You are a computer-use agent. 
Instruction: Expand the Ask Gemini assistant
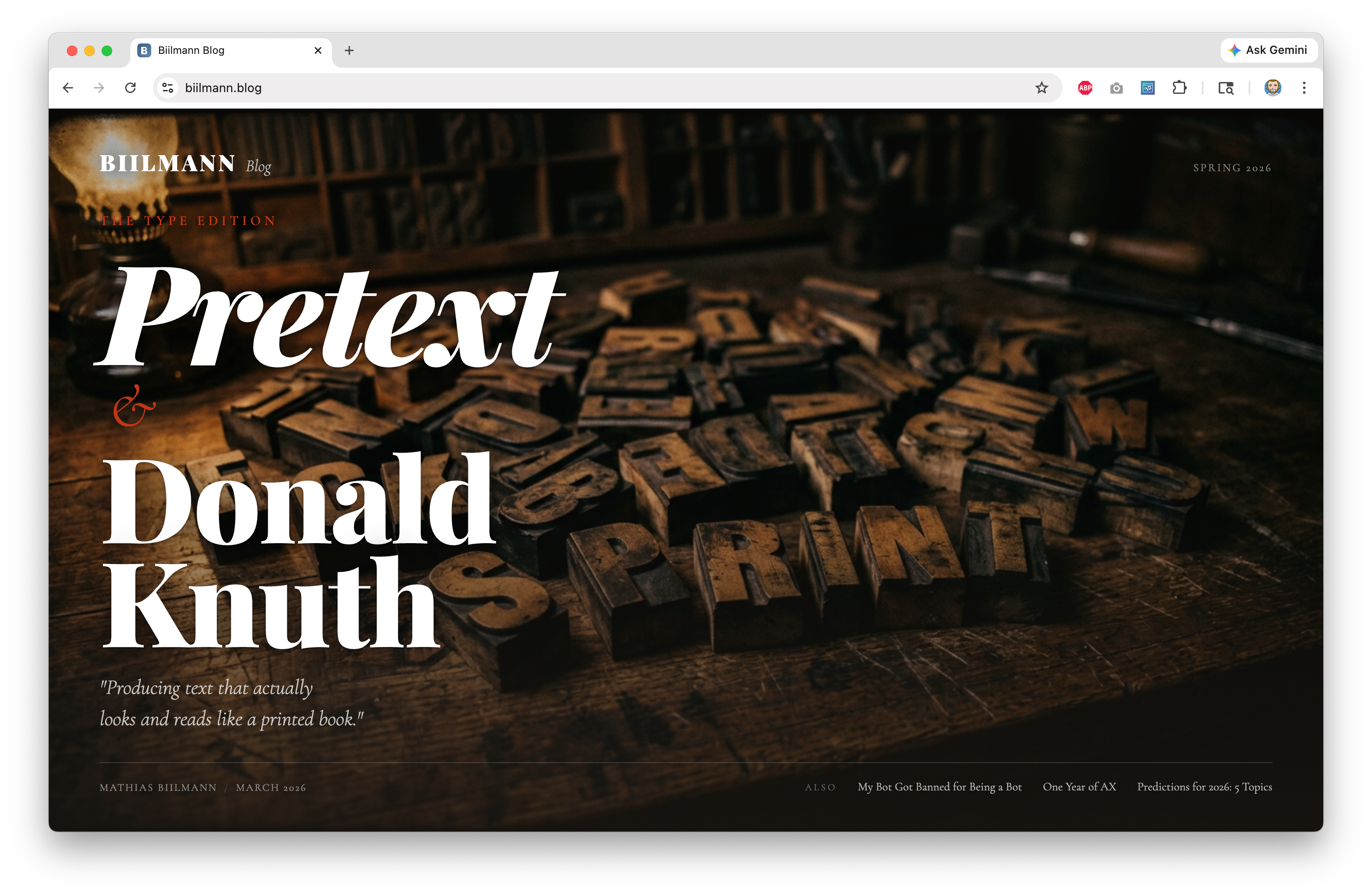coord(1268,50)
